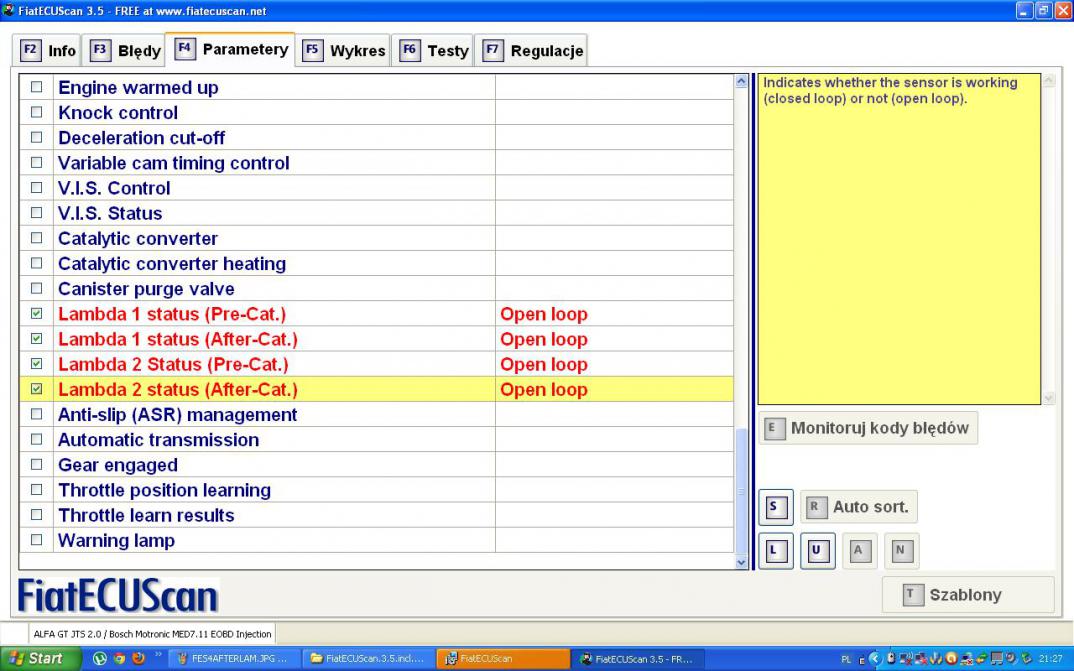Switch to FES4AFTERLAM.JPG taskbar window
This screenshot has width=1074, height=671.
coord(232,659)
